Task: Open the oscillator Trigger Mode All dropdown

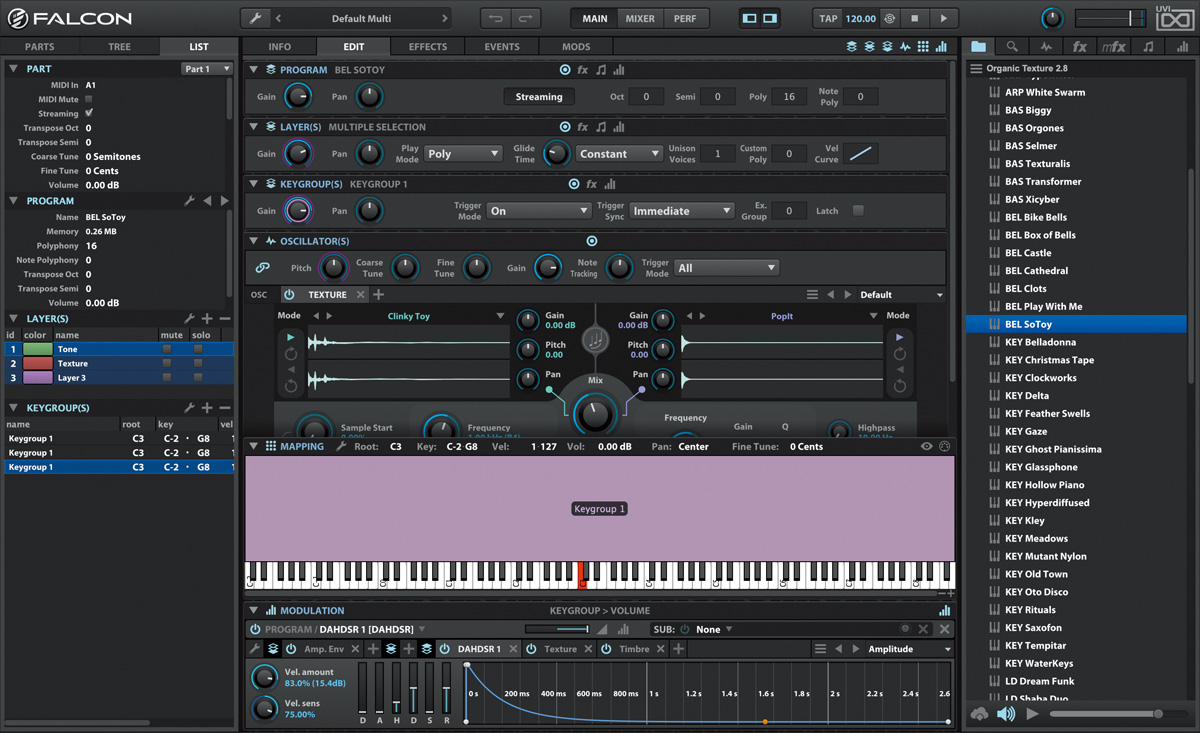Action: (x=726, y=268)
